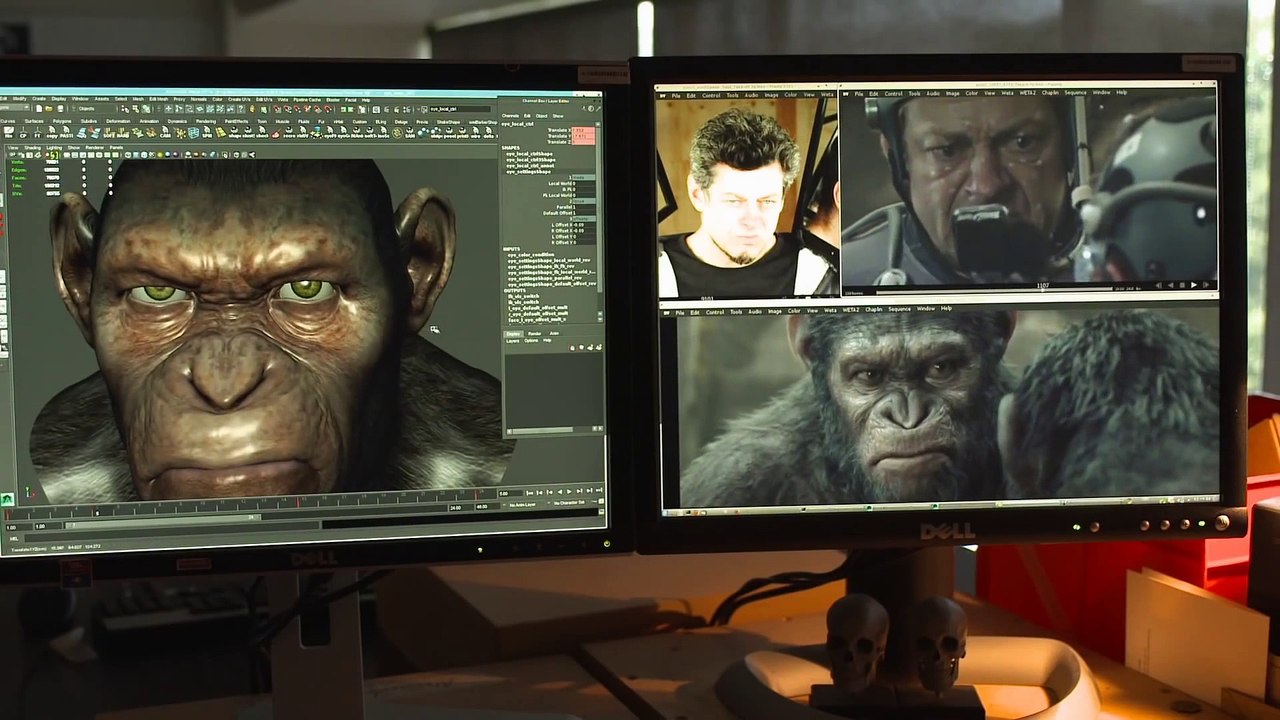This screenshot has height=720, width=1280.
Task: Click the Faces count label in viewport HUD
Action: point(19,178)
